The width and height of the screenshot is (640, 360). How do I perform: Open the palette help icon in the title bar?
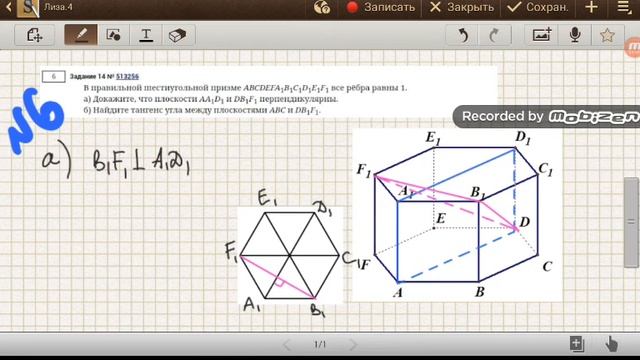coord(322,7)
